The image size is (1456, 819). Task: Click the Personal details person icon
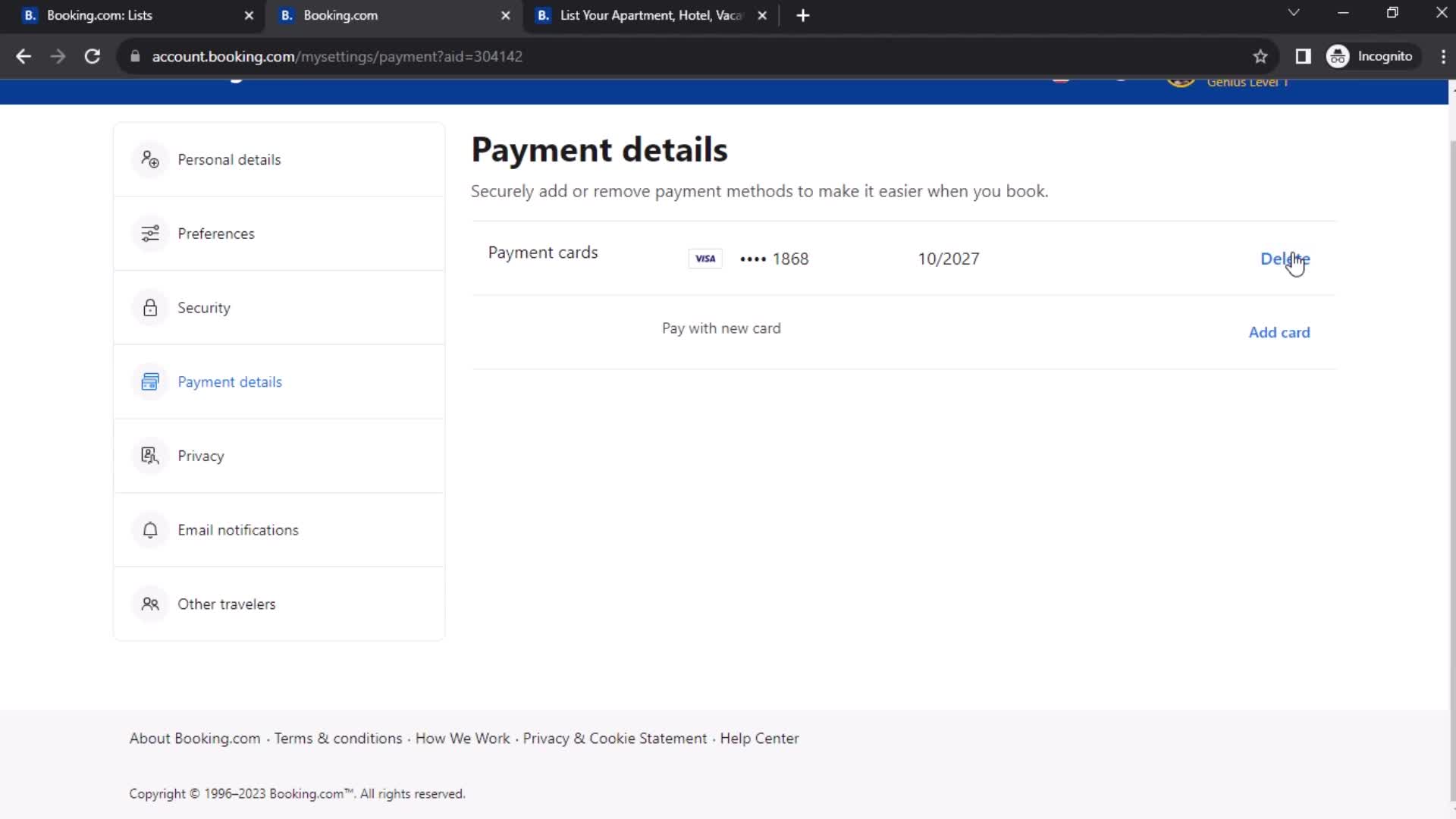coord(150,159)
